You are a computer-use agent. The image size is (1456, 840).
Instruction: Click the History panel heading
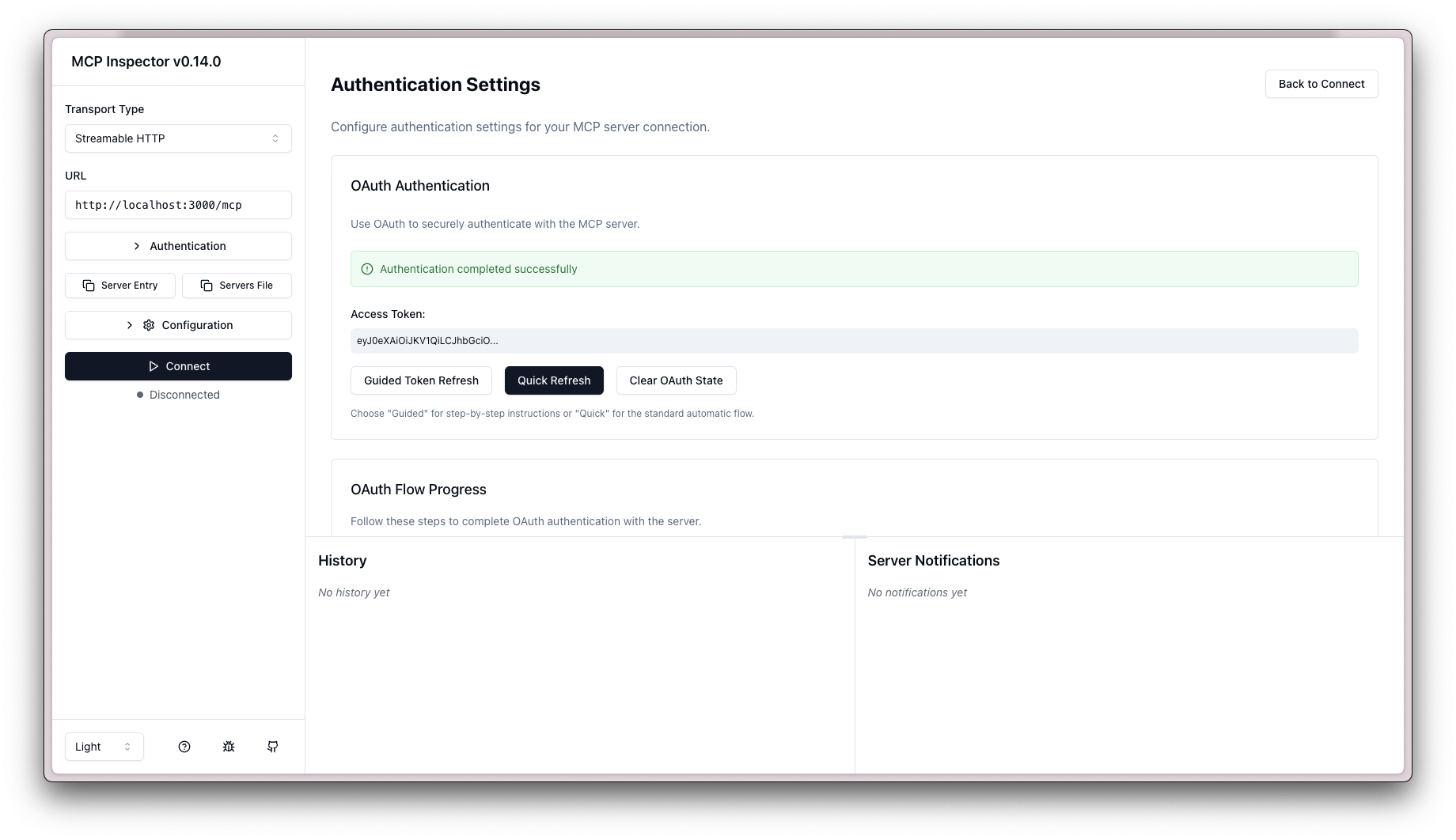click(342, 561)
